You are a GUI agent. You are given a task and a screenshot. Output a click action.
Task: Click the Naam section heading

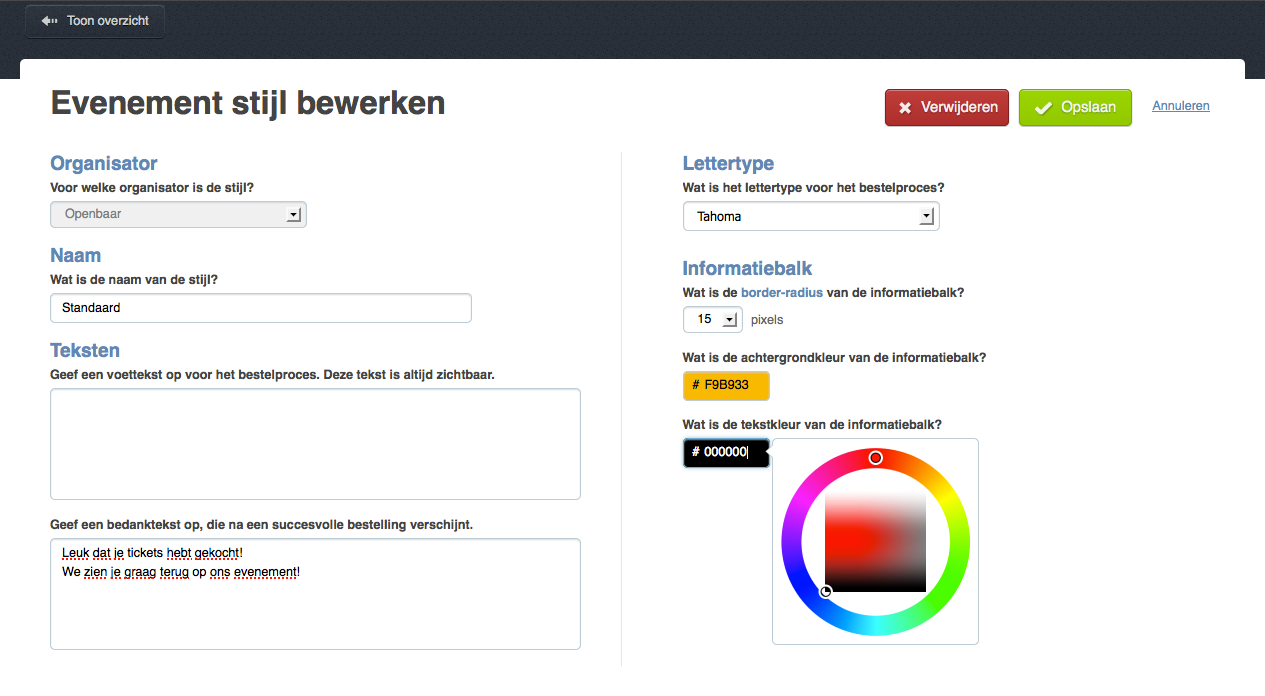point(76,255)
